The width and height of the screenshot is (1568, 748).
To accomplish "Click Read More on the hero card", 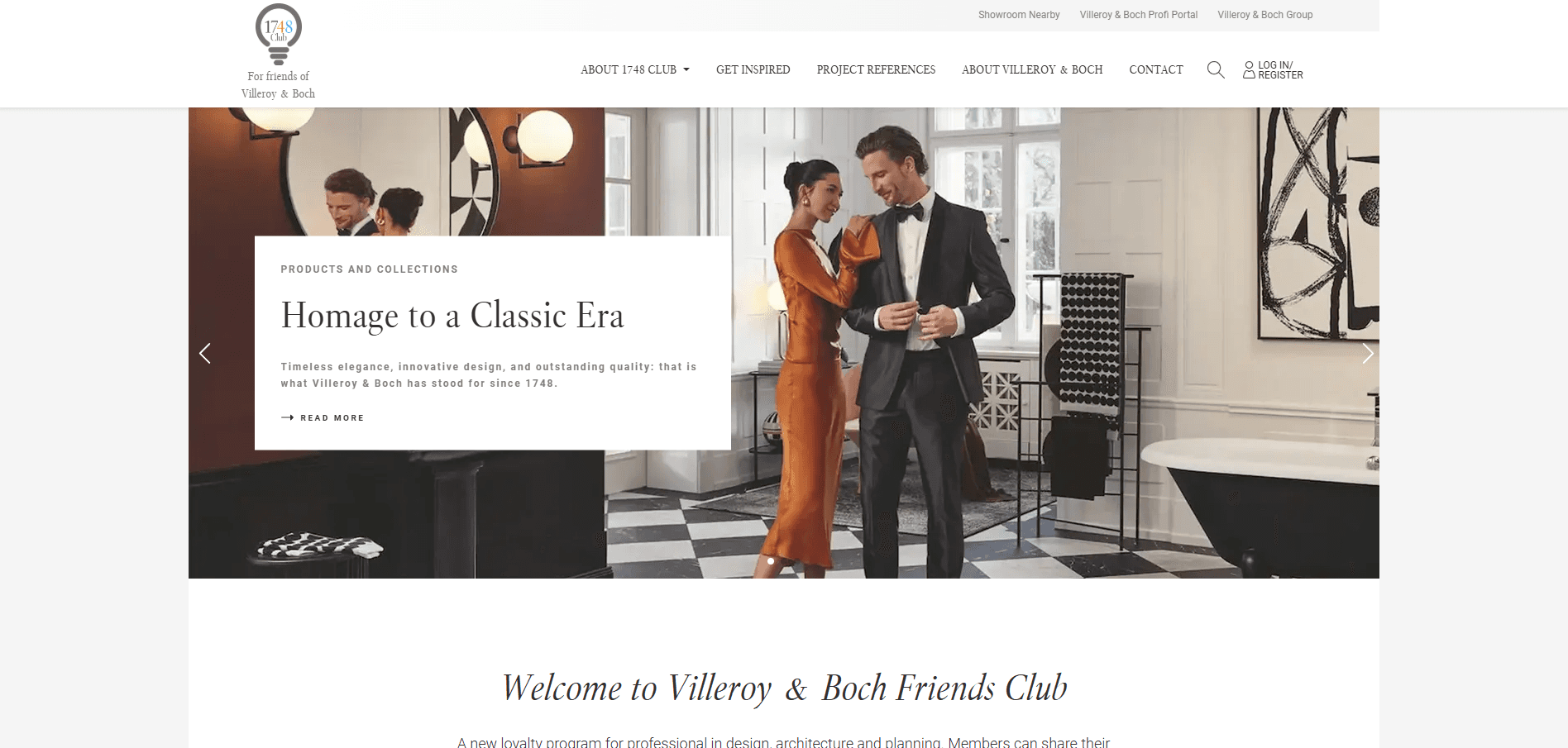I will [x=332, y=418].
